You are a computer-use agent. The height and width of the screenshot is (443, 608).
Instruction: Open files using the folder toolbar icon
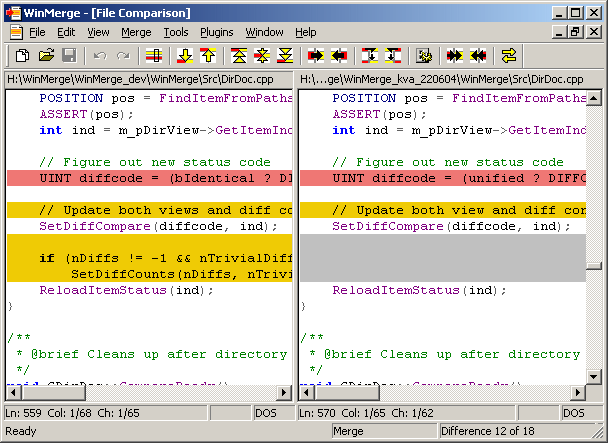tap(46, 56)
